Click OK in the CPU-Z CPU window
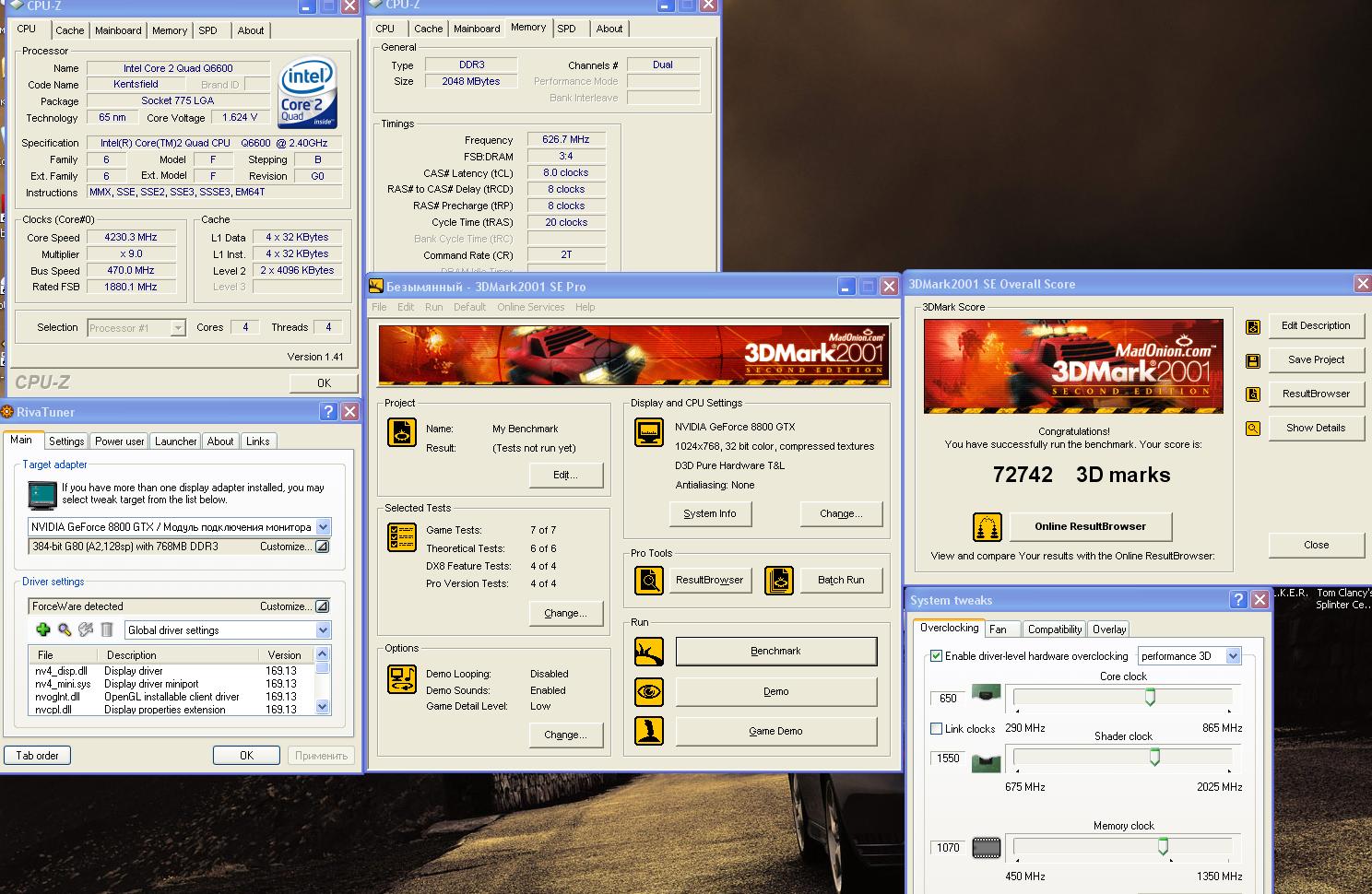 click(x=324, y=382)
